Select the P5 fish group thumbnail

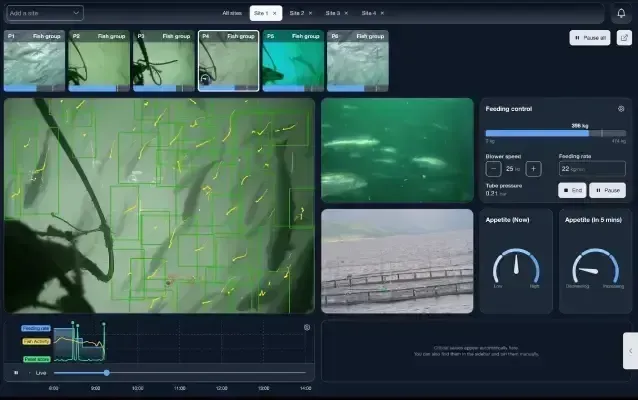[293, 61]
